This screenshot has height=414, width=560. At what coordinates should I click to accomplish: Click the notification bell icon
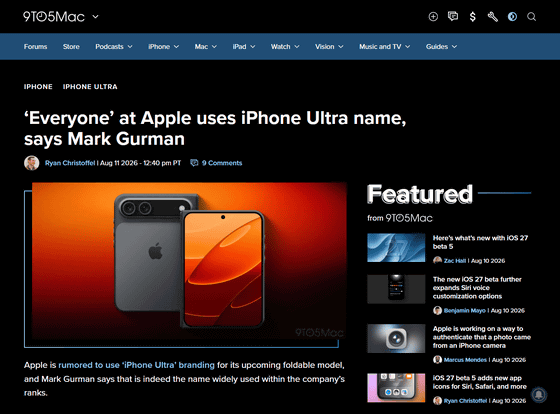coord(538,394)
